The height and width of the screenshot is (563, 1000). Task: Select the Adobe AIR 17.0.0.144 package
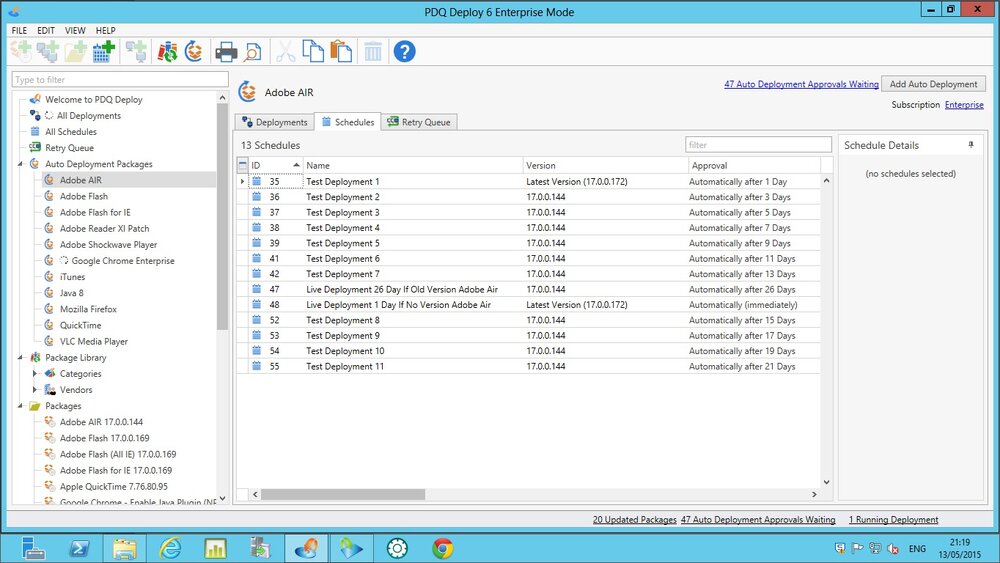[x=101, y=422]
